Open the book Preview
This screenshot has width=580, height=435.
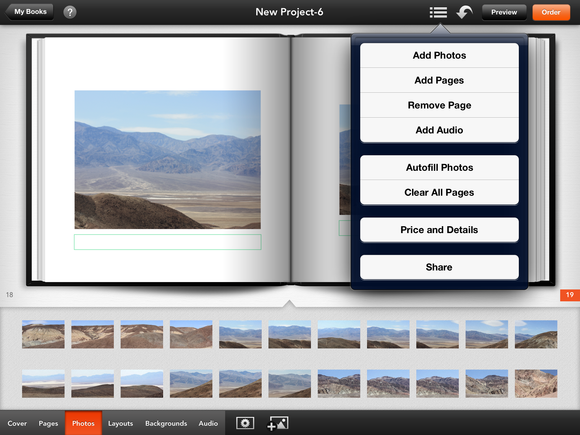point(504,12)
